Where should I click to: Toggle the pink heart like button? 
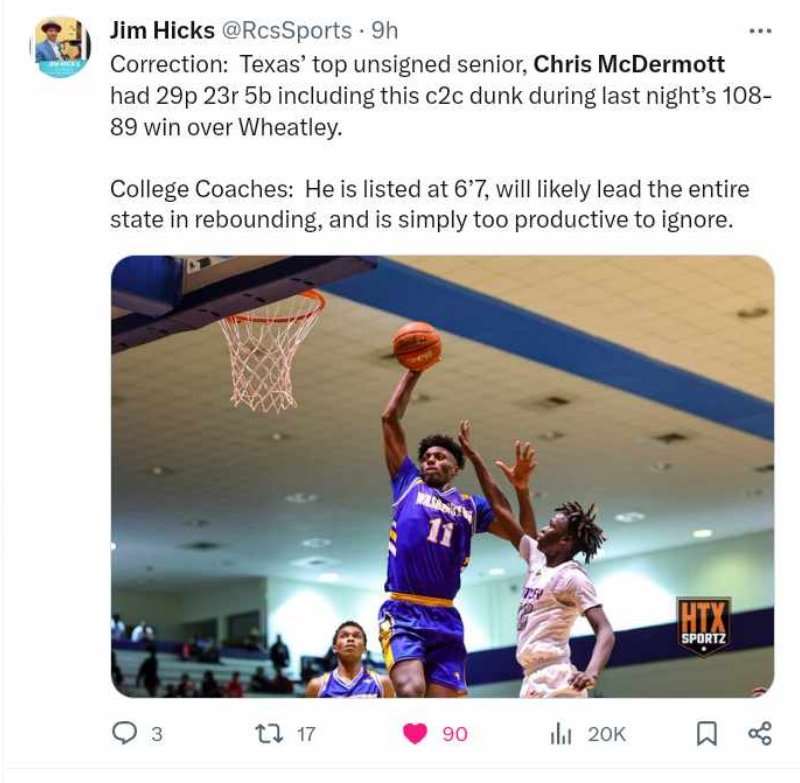(415, 734)
